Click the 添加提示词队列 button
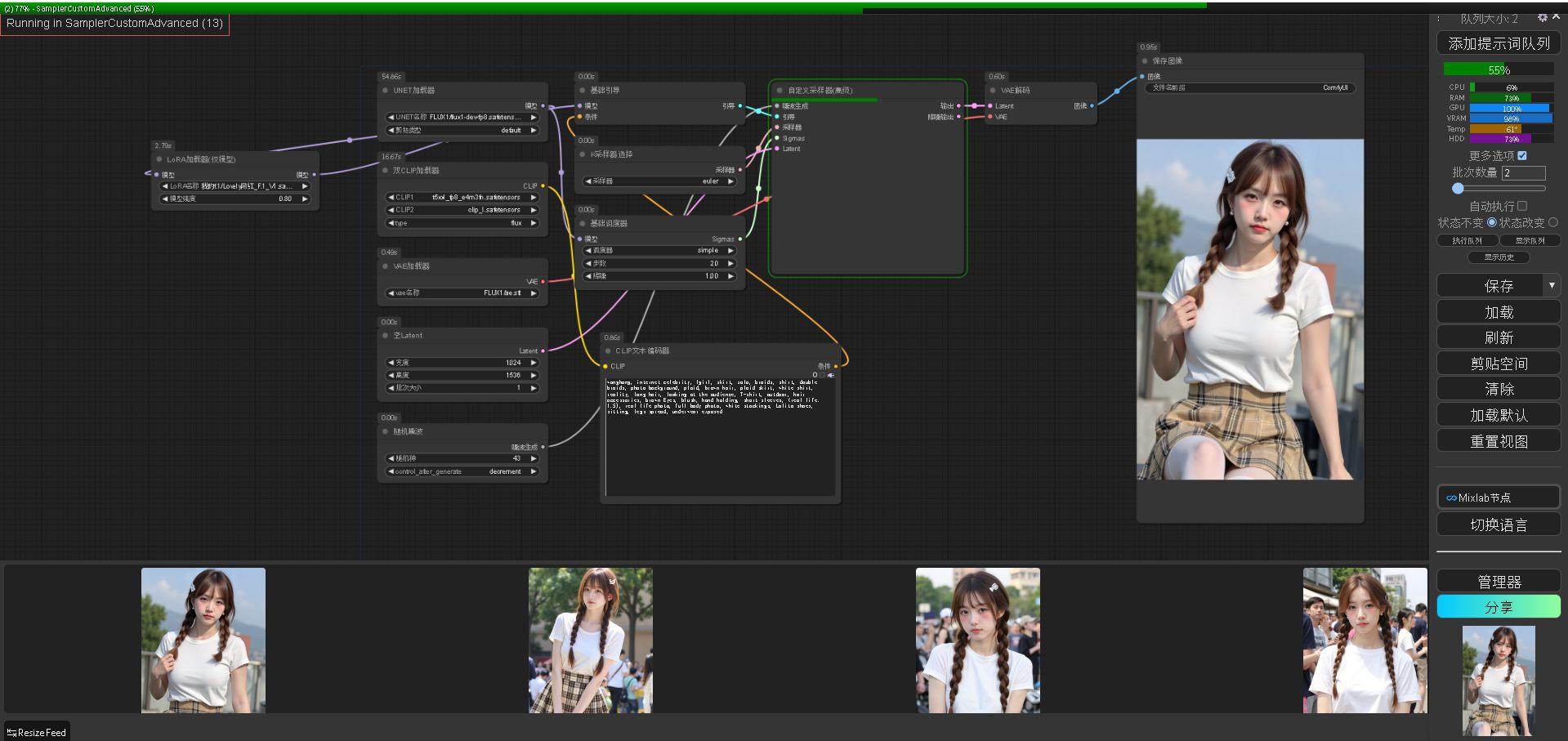Screen dimensions: 1568x741 [x=1499, y=43]
